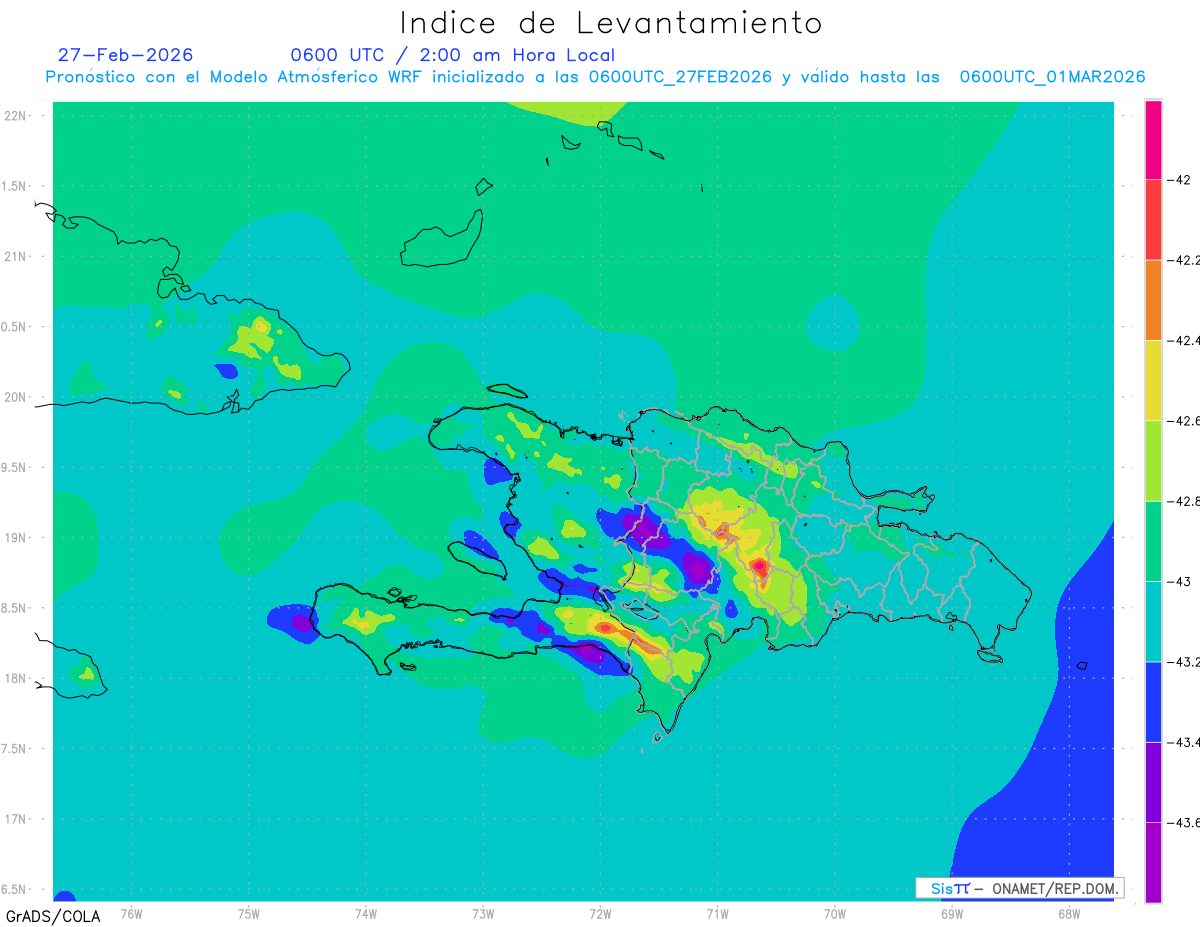This screenshot has width=1200, height=927.
Task: Click the longitude label "76W"
Action: [131, 913]
